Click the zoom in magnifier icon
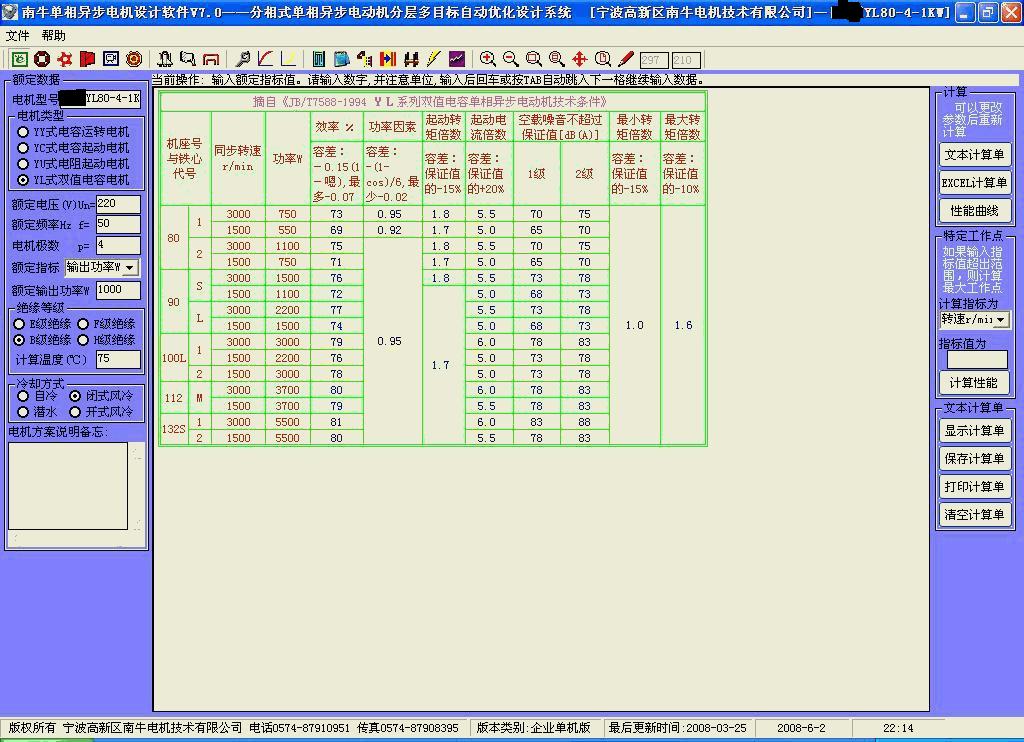Image resolution: width=1024 pixels, height=742 pixels. point(487,59)
